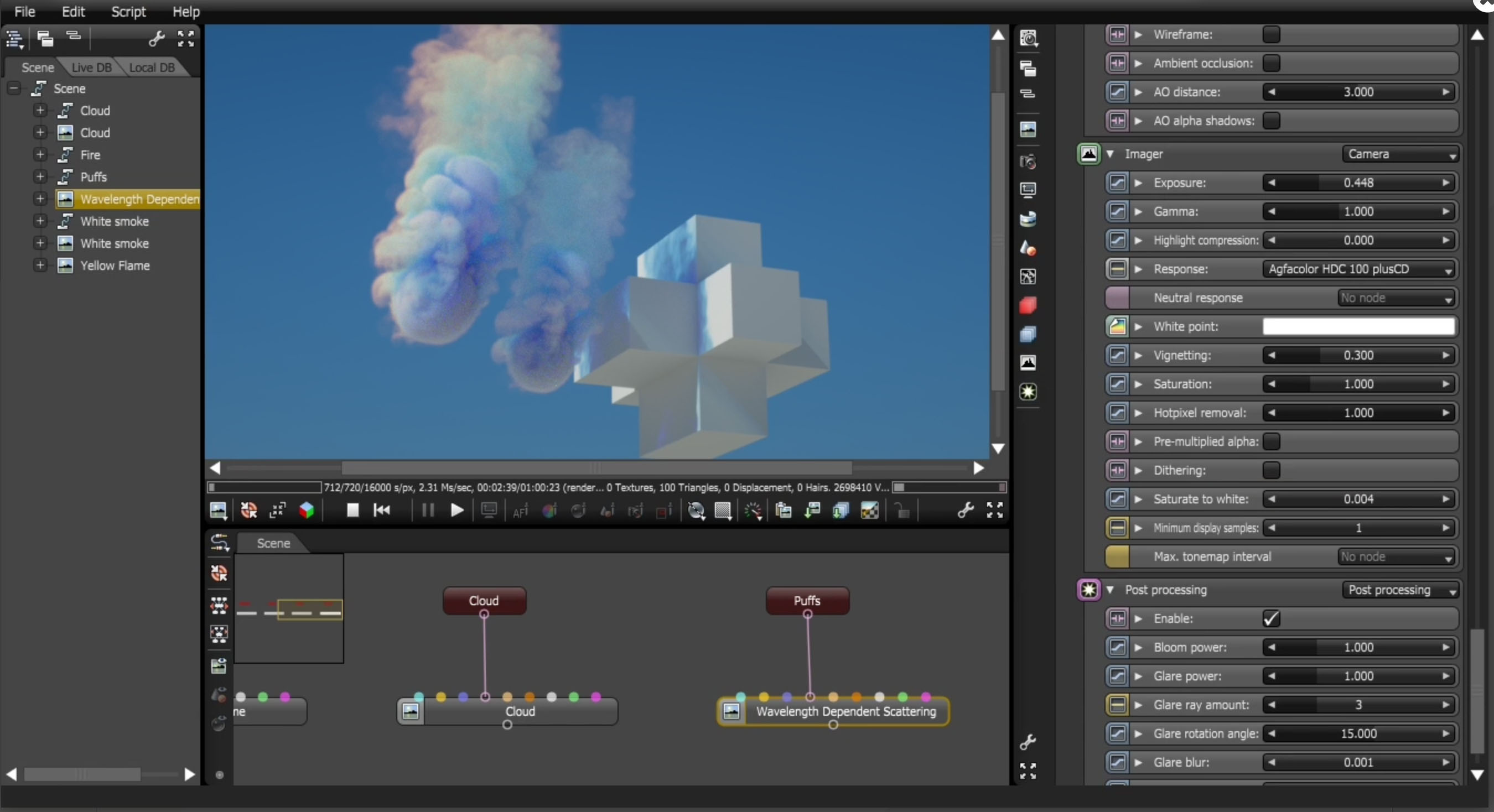Enable the Ambient occlusion checkbox
This screenshot has width=1494, height=812.
point(1270,63)
